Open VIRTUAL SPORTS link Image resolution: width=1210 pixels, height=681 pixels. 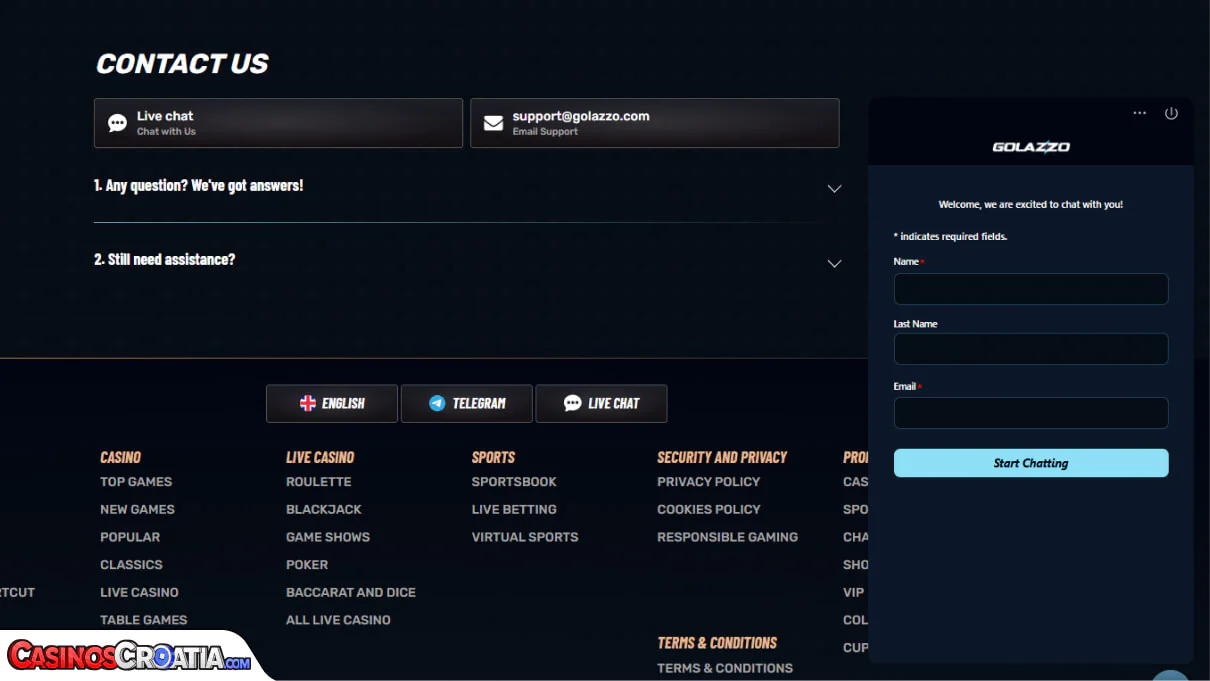point(525,537)
